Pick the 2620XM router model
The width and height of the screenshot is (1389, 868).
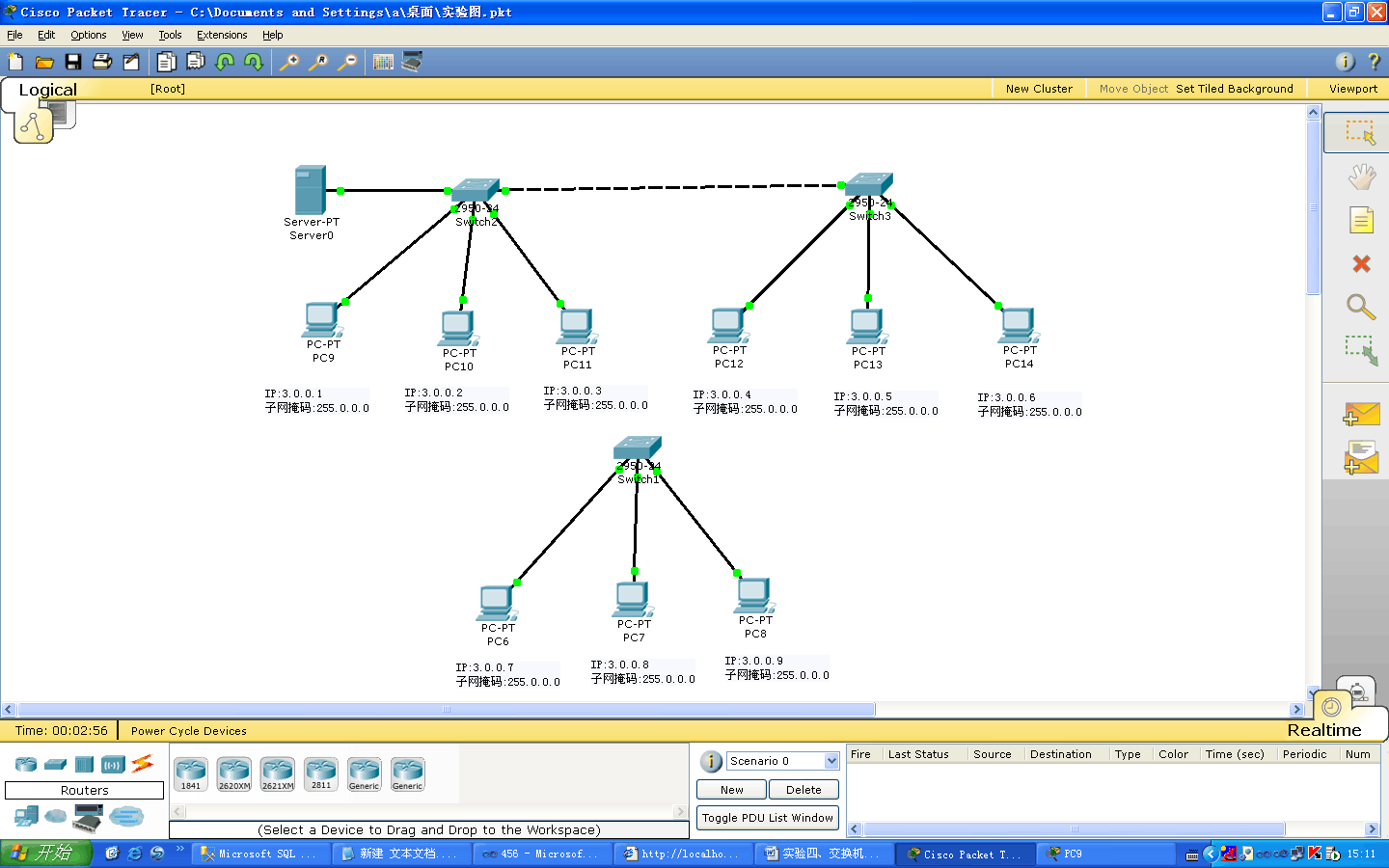click(x=234, y=773)
